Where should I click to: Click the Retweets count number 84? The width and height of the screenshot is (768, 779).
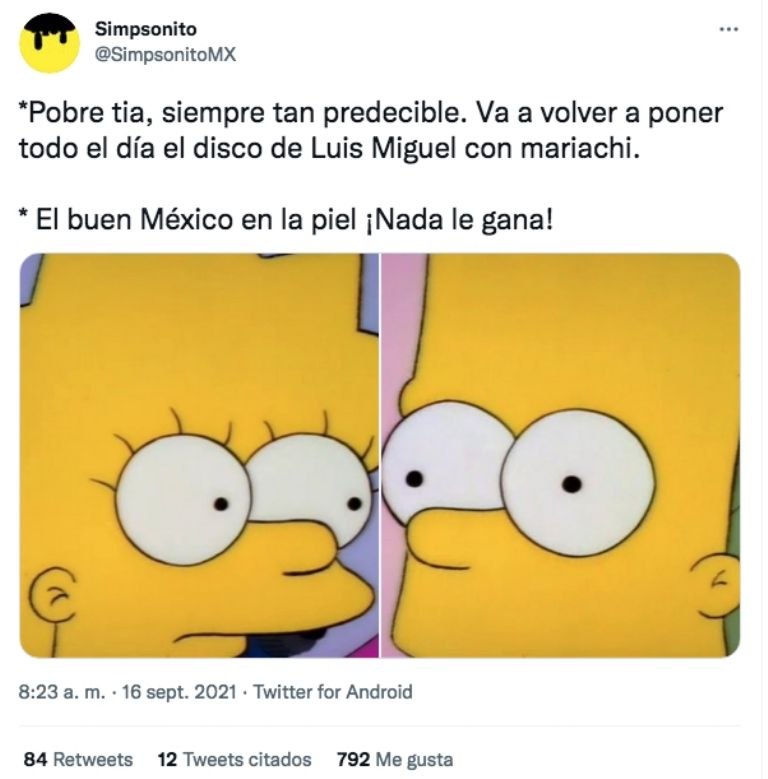35,759
